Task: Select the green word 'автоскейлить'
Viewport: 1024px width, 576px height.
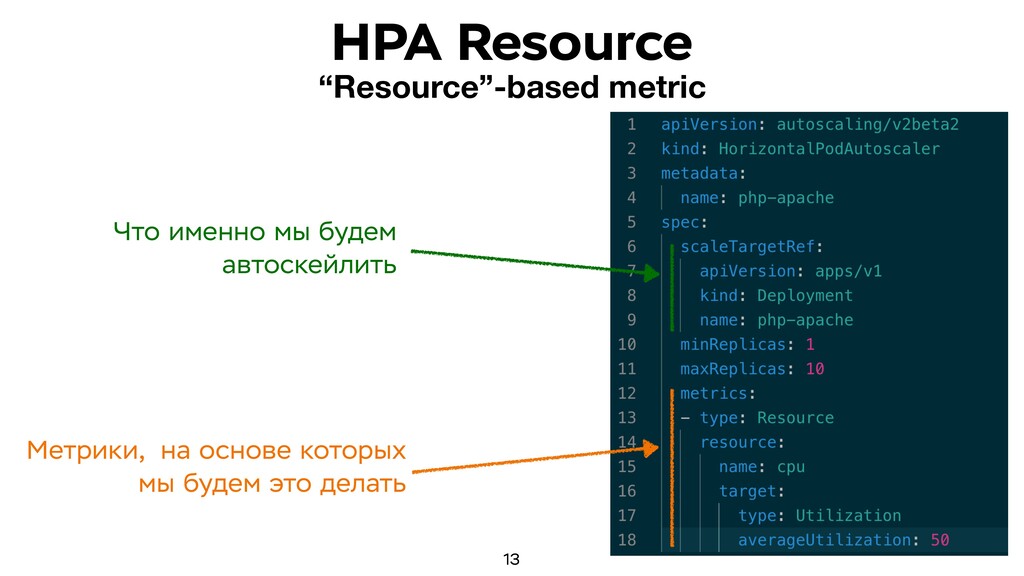Action: point(309,265)
